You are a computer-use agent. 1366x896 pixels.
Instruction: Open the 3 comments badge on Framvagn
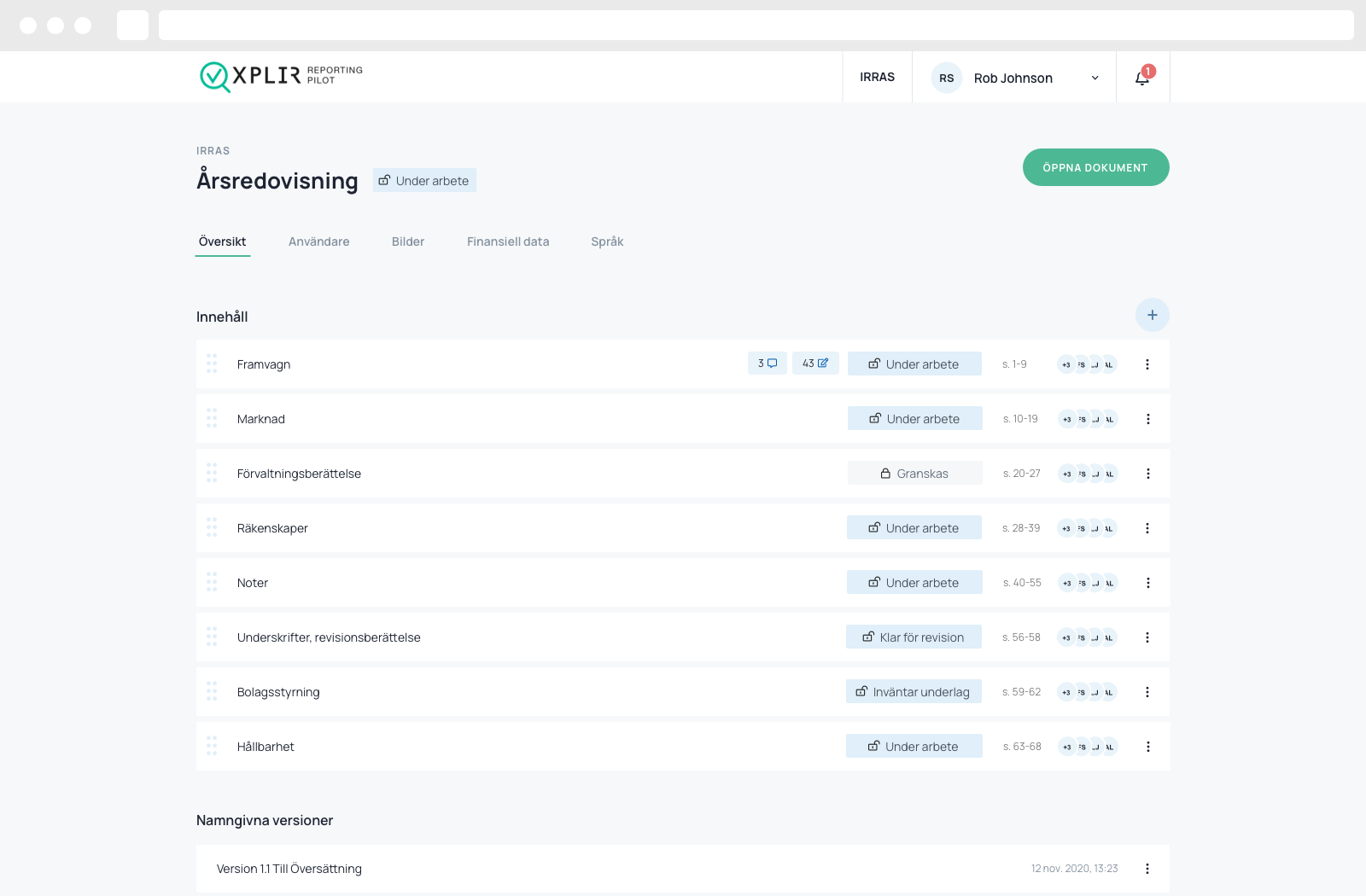pyautogui.click(x=767, y=364)
